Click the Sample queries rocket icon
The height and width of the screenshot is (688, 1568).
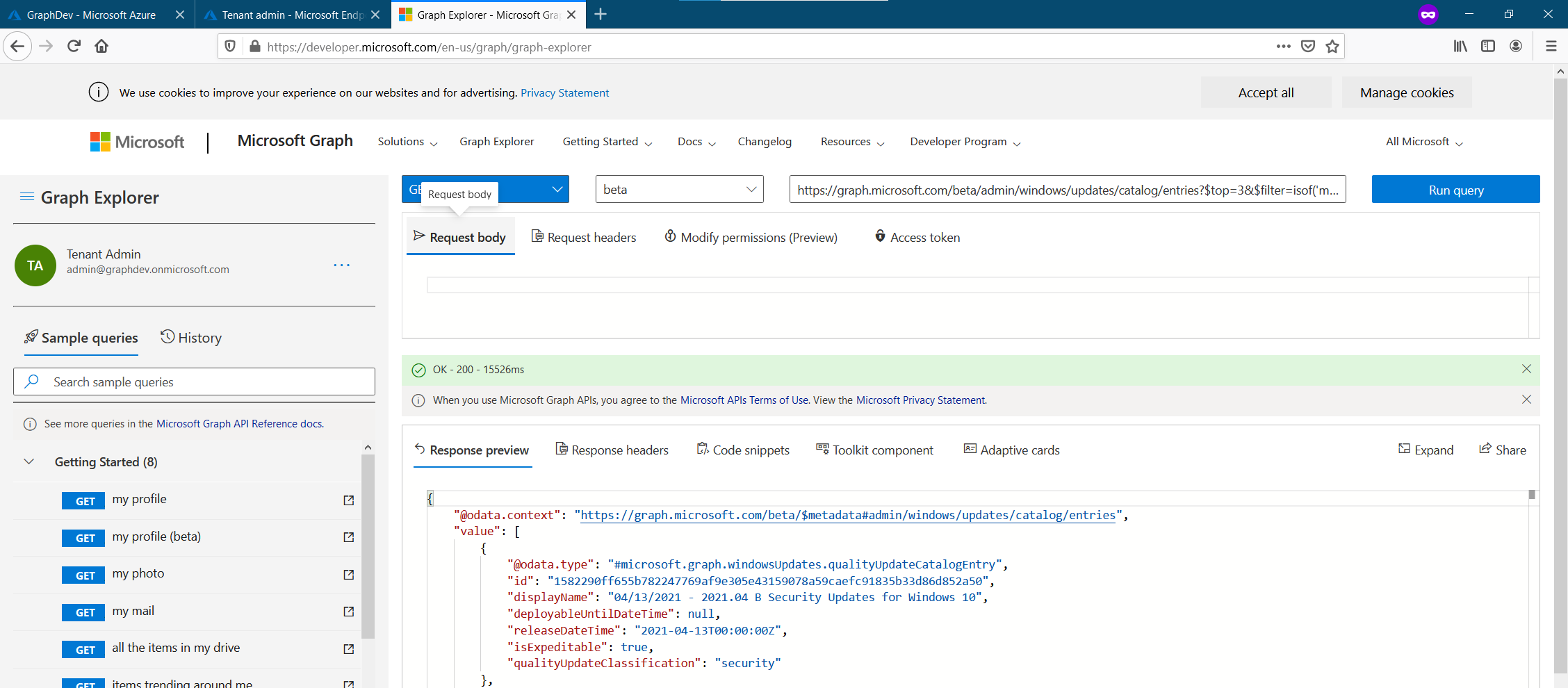pos(31,337)
